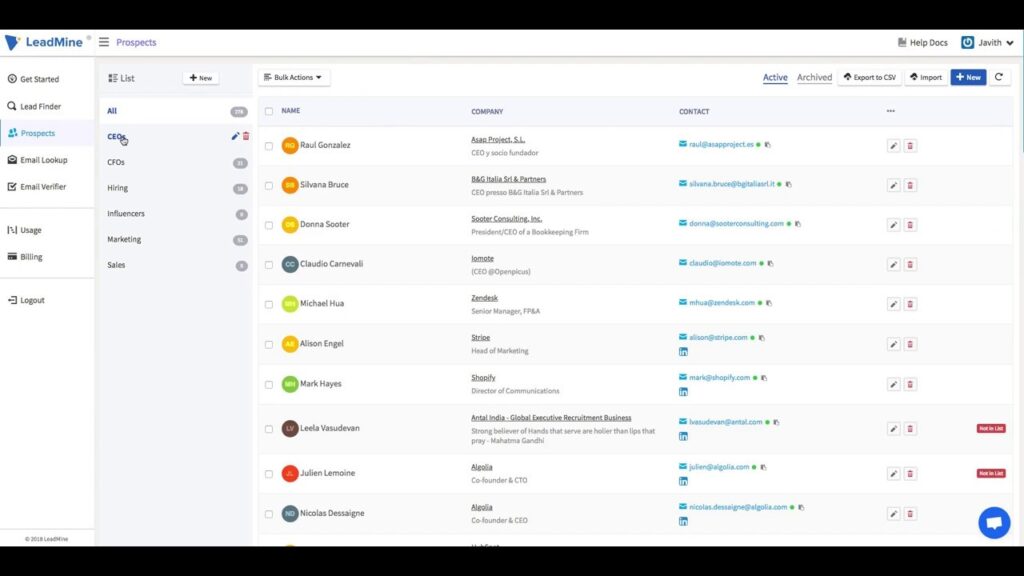
Task: Open the Zendesk company link
Action: (484, 298)
